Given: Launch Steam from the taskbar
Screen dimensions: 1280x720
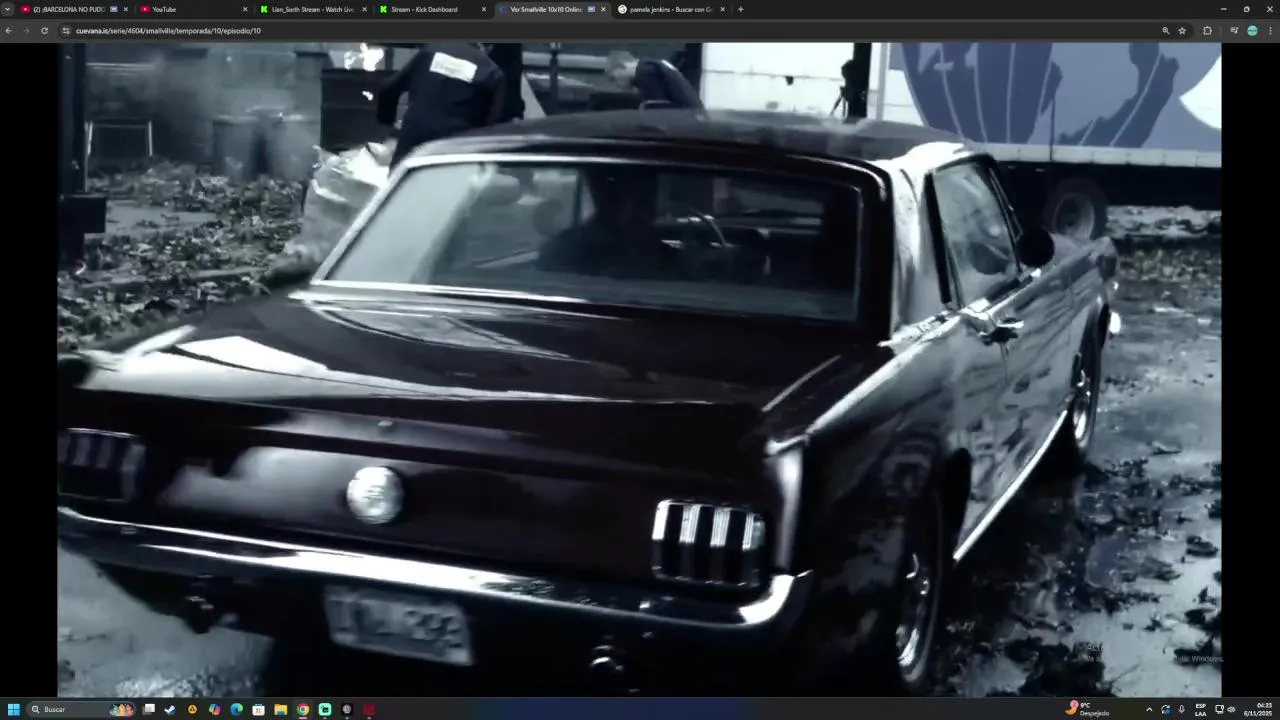Looking at the screenshot, I should pyautogui.click(x=170, y=709).
